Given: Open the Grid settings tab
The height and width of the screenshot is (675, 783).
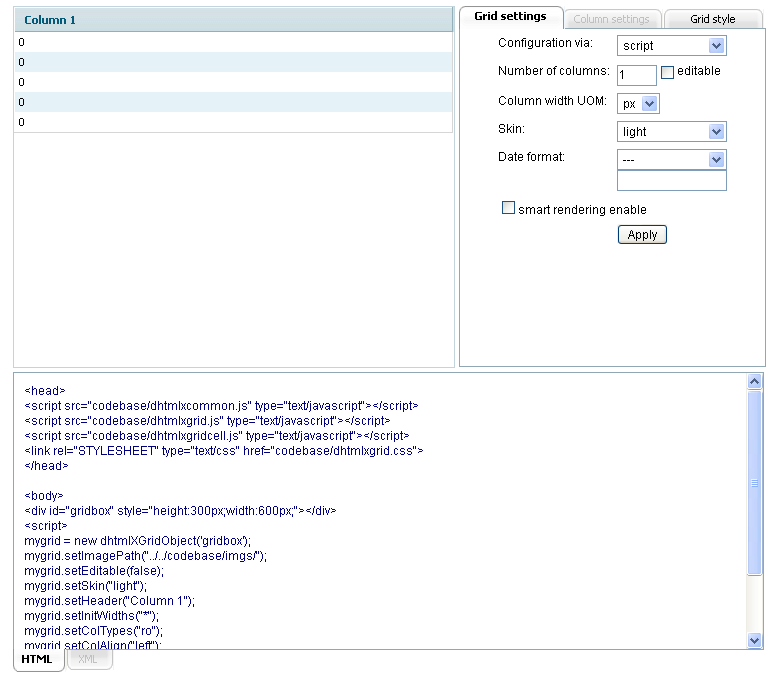Looking at the screenshot, I should click(x=510, y=17).
